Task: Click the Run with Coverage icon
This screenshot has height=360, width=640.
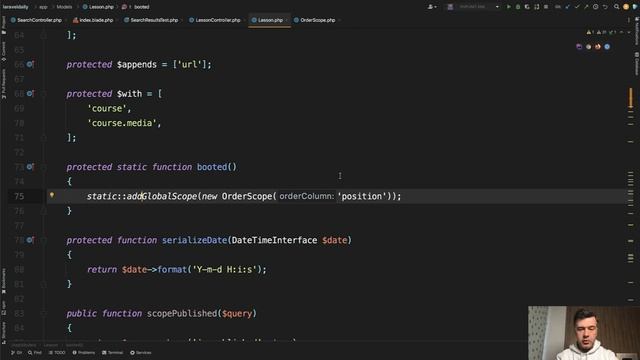Action: click(527, 7)
